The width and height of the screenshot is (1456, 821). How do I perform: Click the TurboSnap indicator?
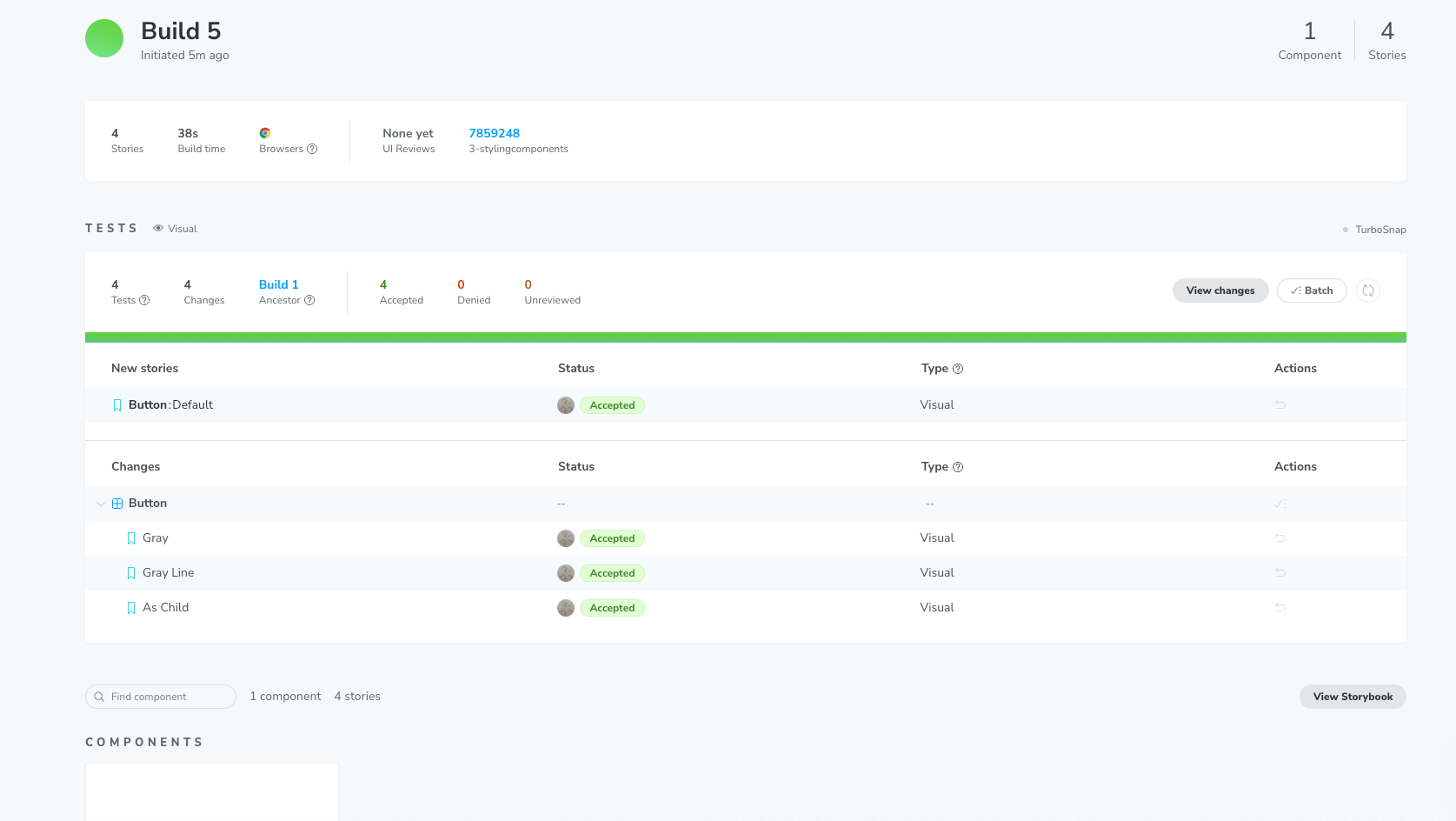(1374, 230)
